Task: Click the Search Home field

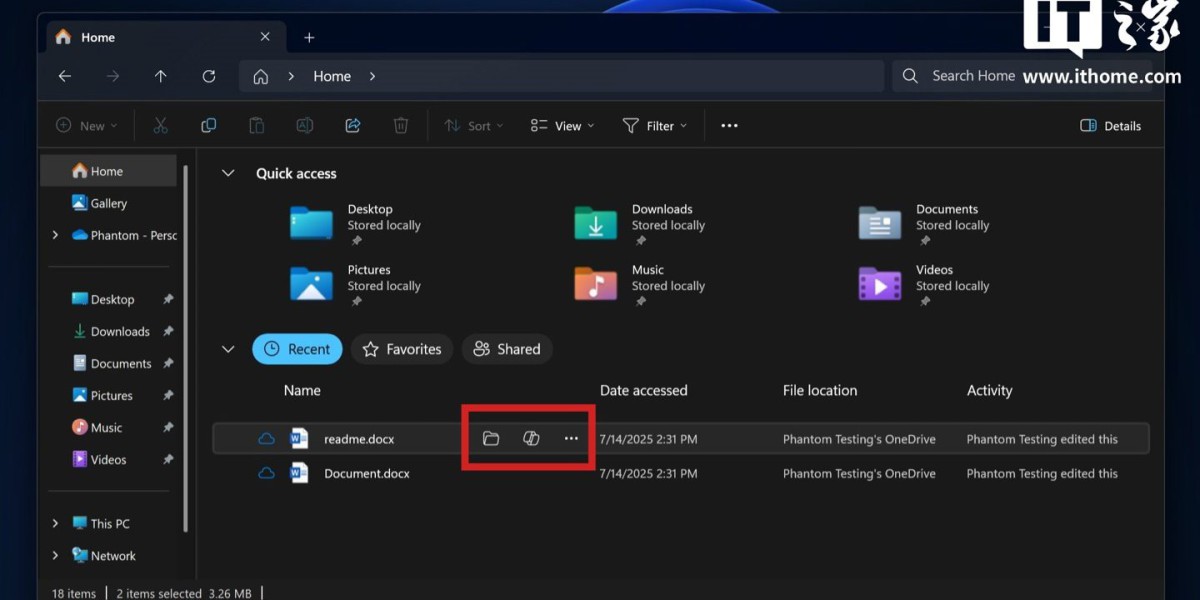Action: pyautogui.click(x=970, y=76)
